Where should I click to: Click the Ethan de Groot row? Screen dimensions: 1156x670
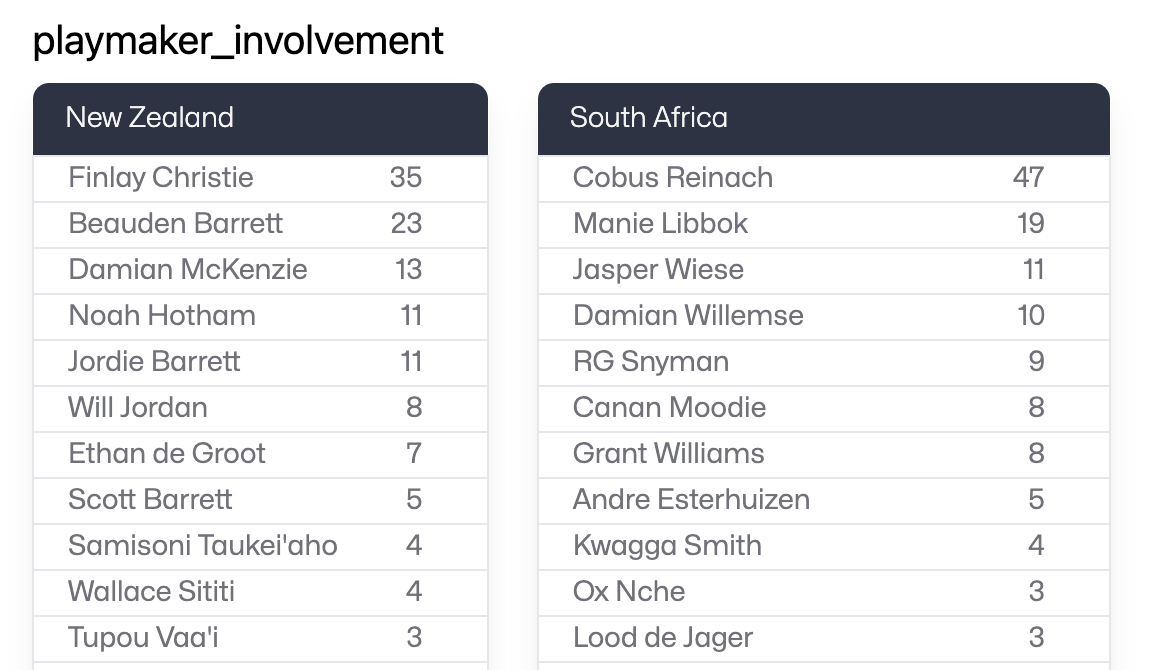pos(260,454)
